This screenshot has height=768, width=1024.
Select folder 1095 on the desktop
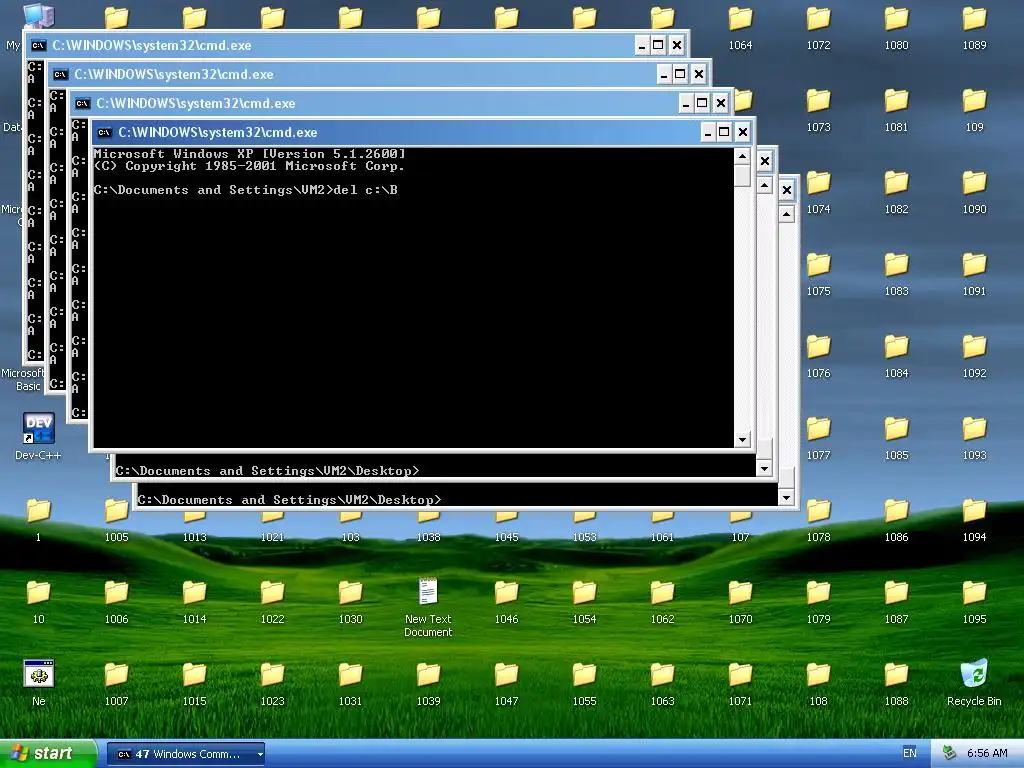pos(974,602)
